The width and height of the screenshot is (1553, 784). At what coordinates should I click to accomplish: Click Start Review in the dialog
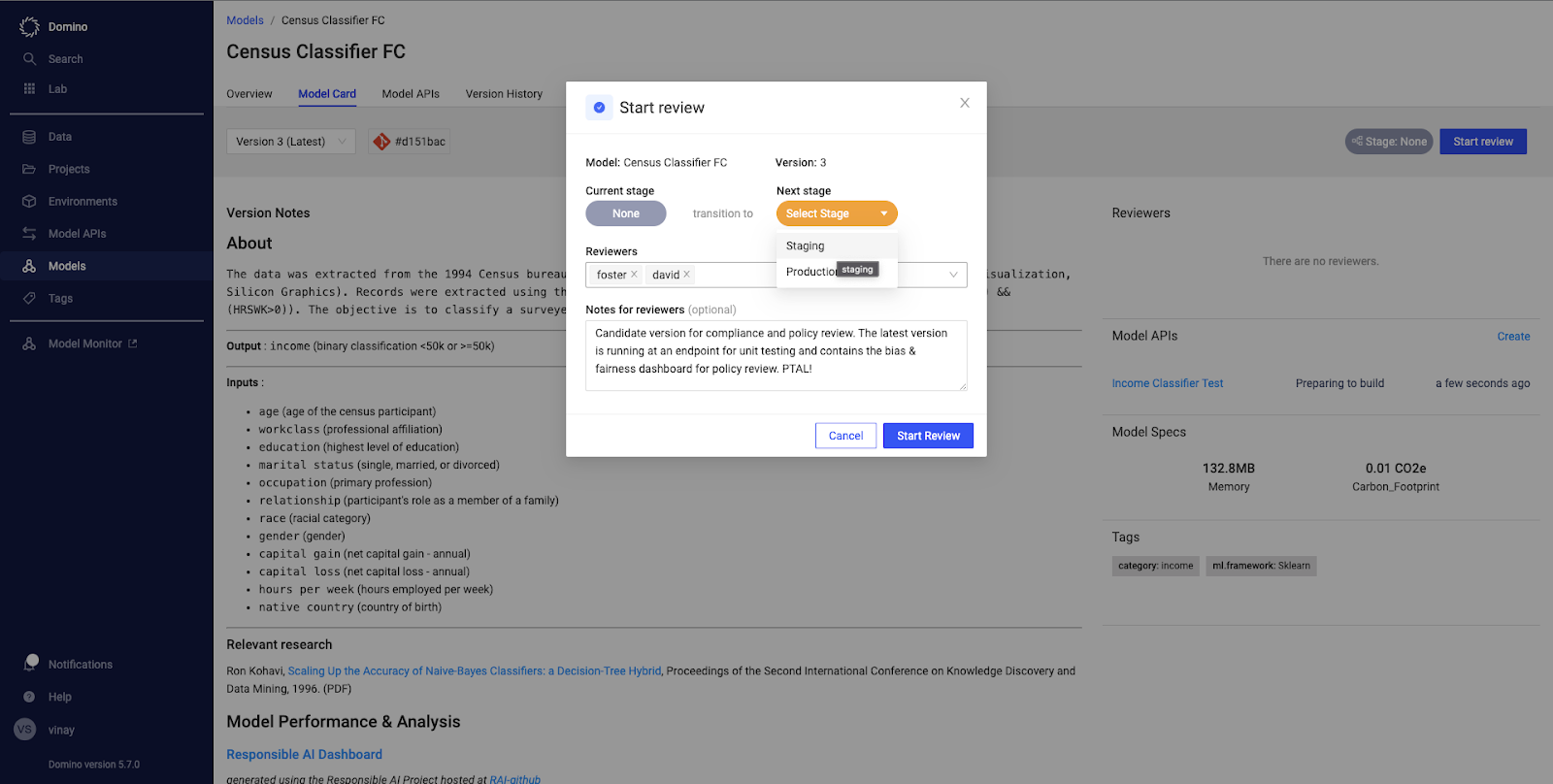tap(928, 436)
